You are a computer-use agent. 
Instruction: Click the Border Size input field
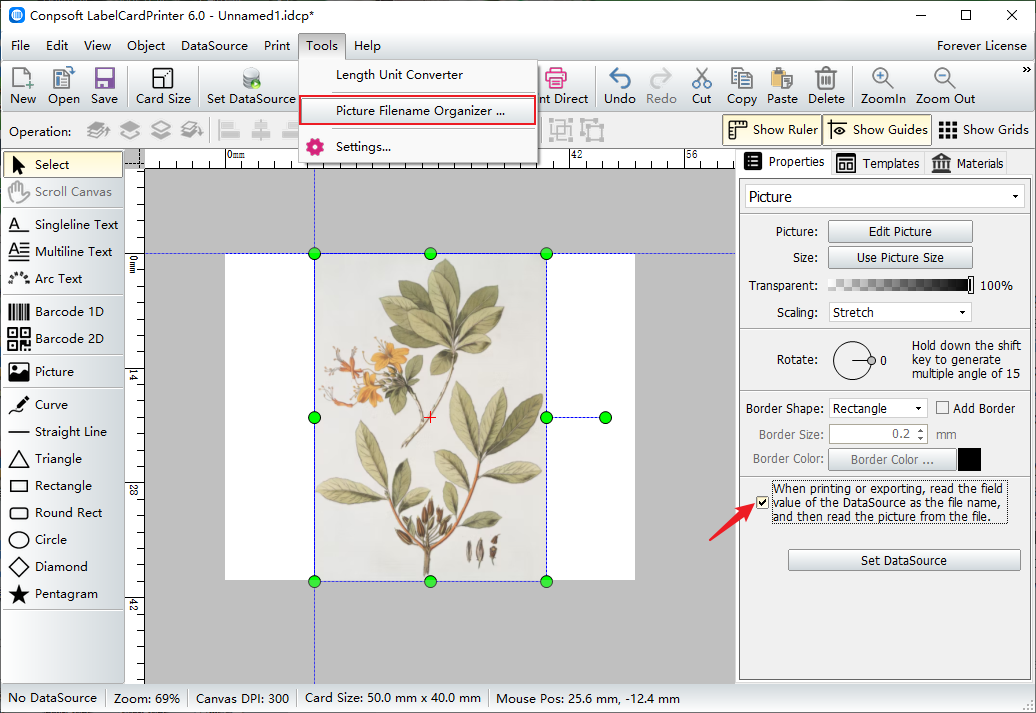click(872, 434)
